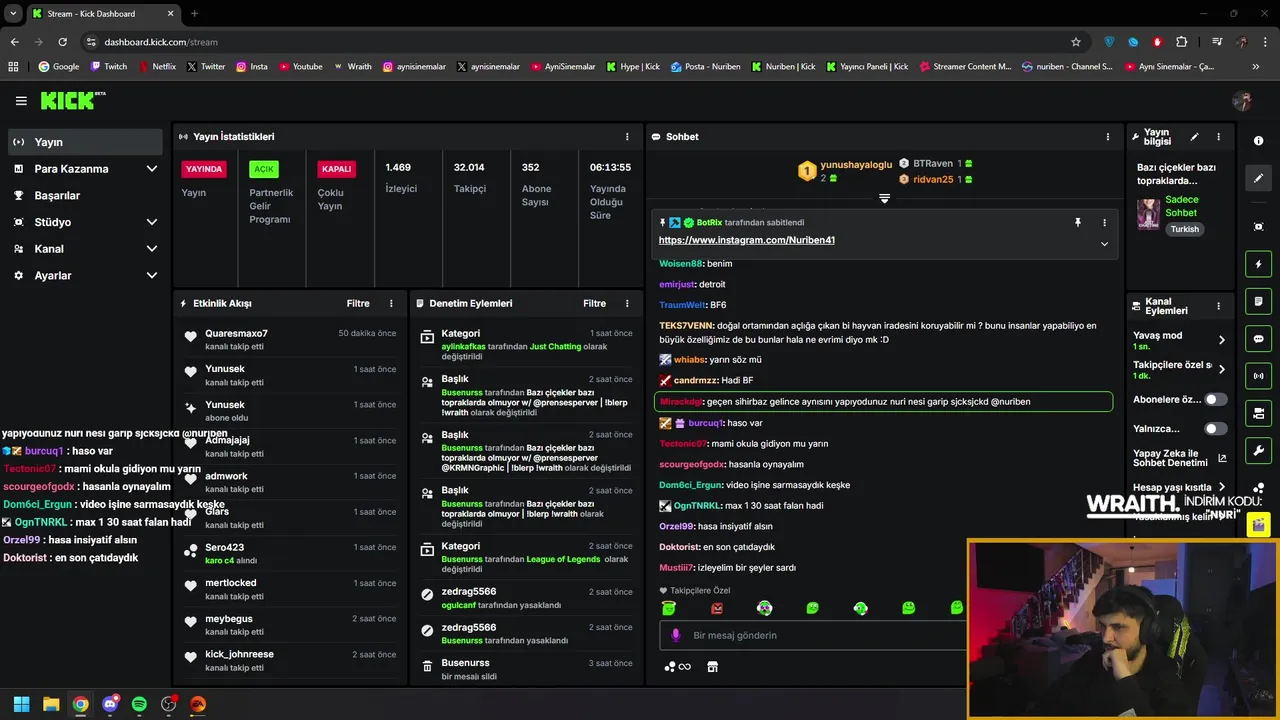Image resolution: width=1280 pixels, height=720 pixels.
Task: Click the pin icon on pinned message
Action: click(1078, 222)
